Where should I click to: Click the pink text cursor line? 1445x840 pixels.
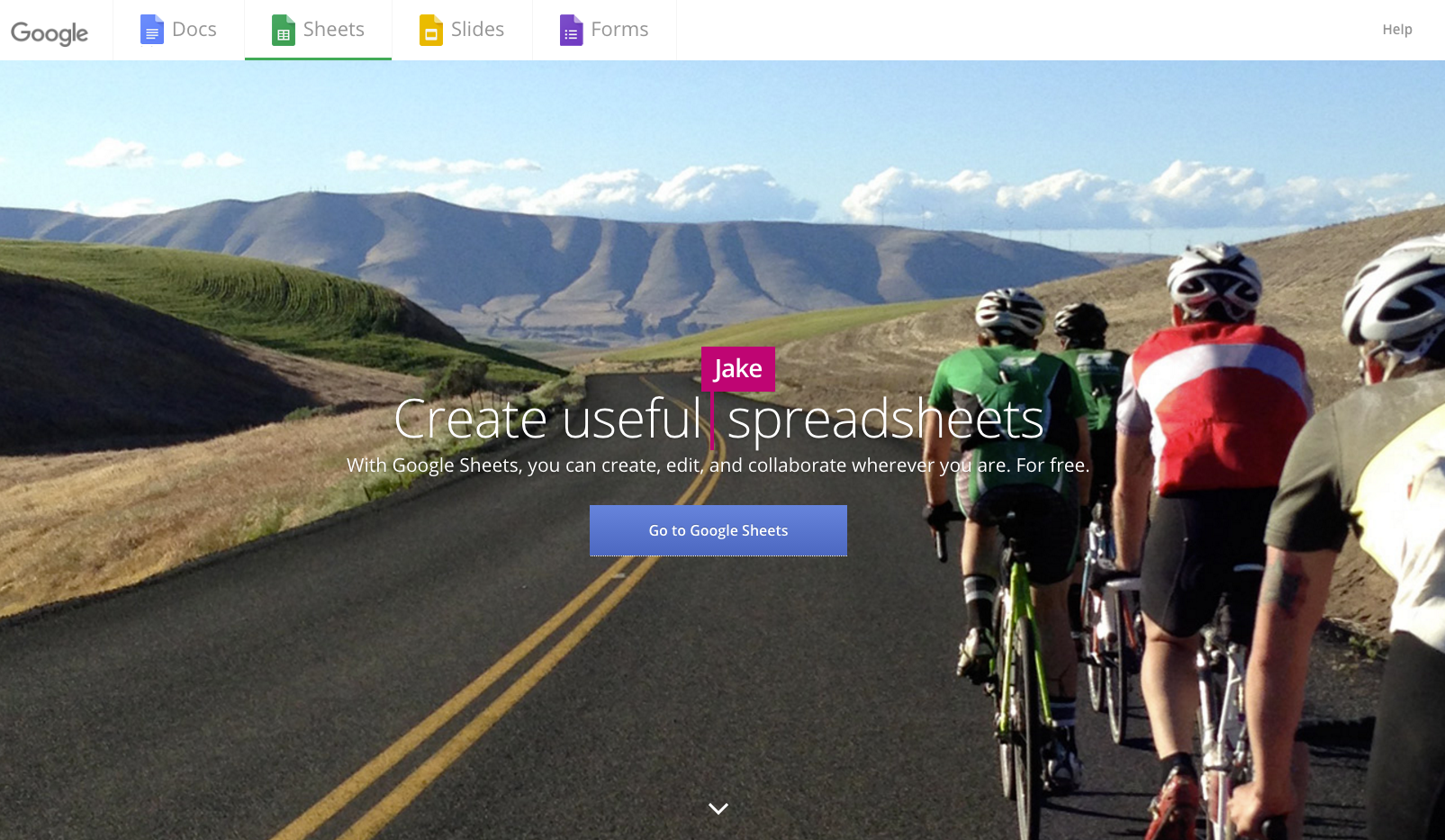point(712,420)
